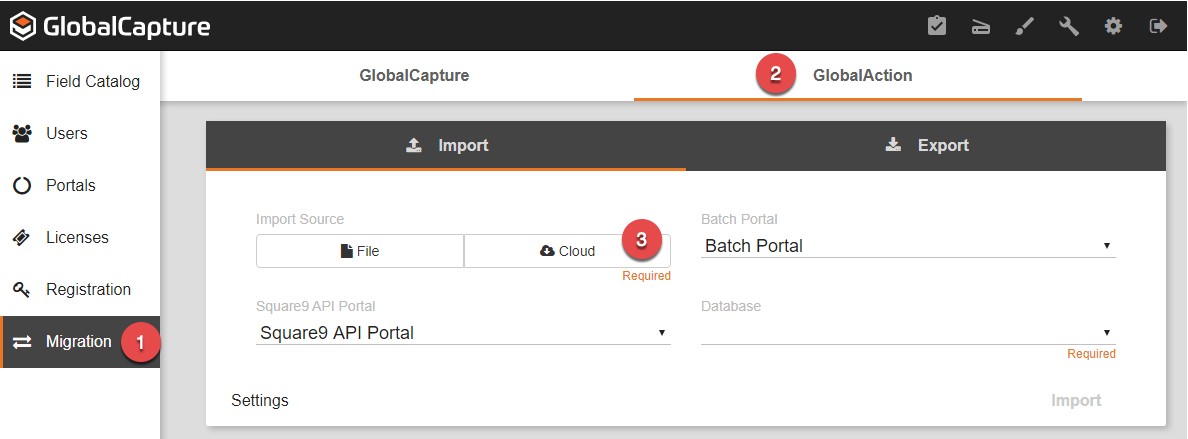Select the paintbrush icon in header
This screenshot has width=1188, height=439.
coord(1025,26)
